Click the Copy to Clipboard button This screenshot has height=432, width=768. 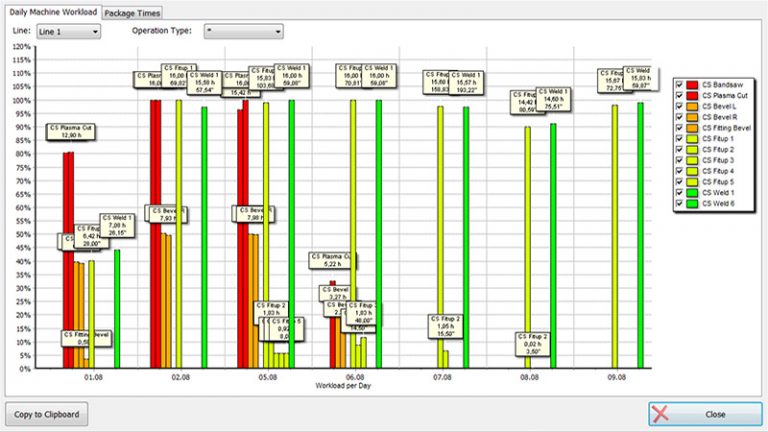[47, 414]
